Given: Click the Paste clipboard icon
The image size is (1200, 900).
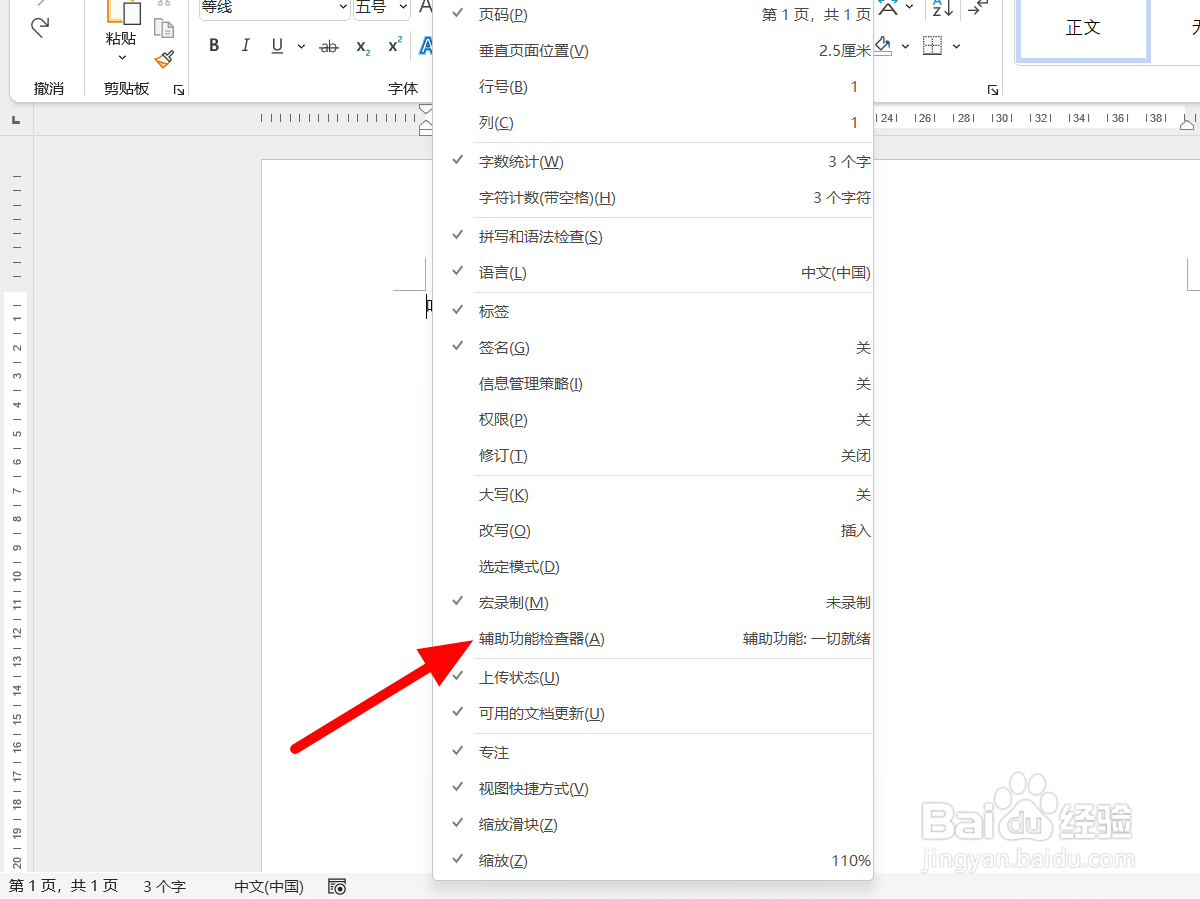Looking at the screenshot, I should 123,11.
